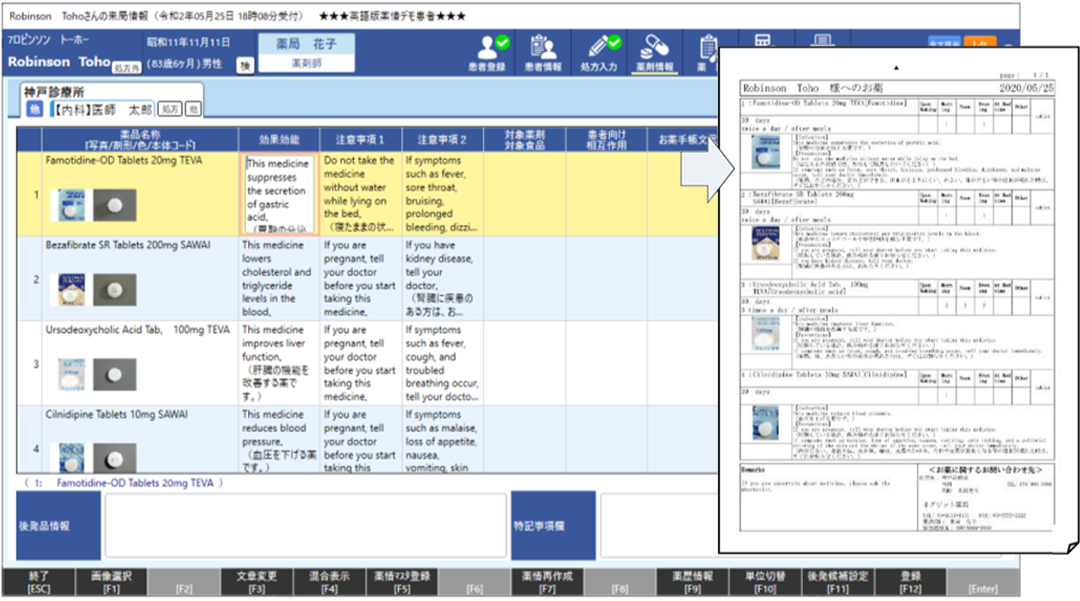Click the white 他 tag after 処方
Image resolution: width=1080 pixels, height=601 pixels.
click(194, 109)
